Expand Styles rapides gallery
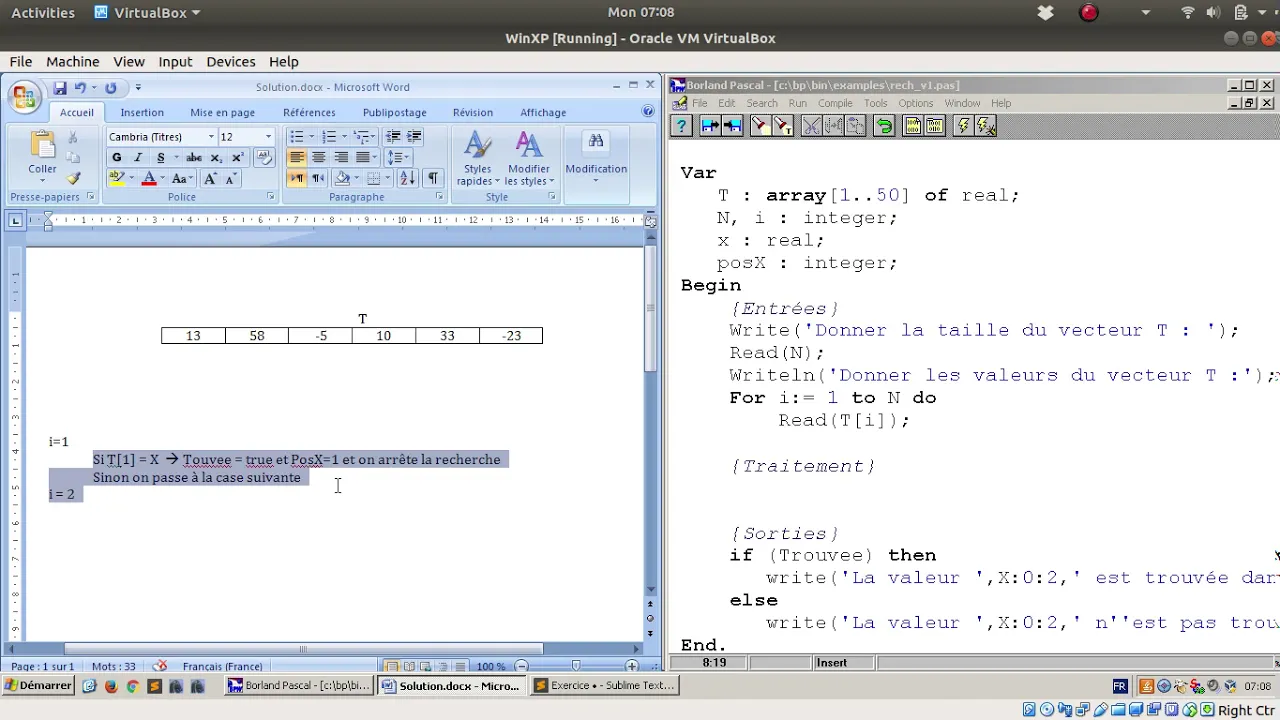 click(x=477, y=159)
